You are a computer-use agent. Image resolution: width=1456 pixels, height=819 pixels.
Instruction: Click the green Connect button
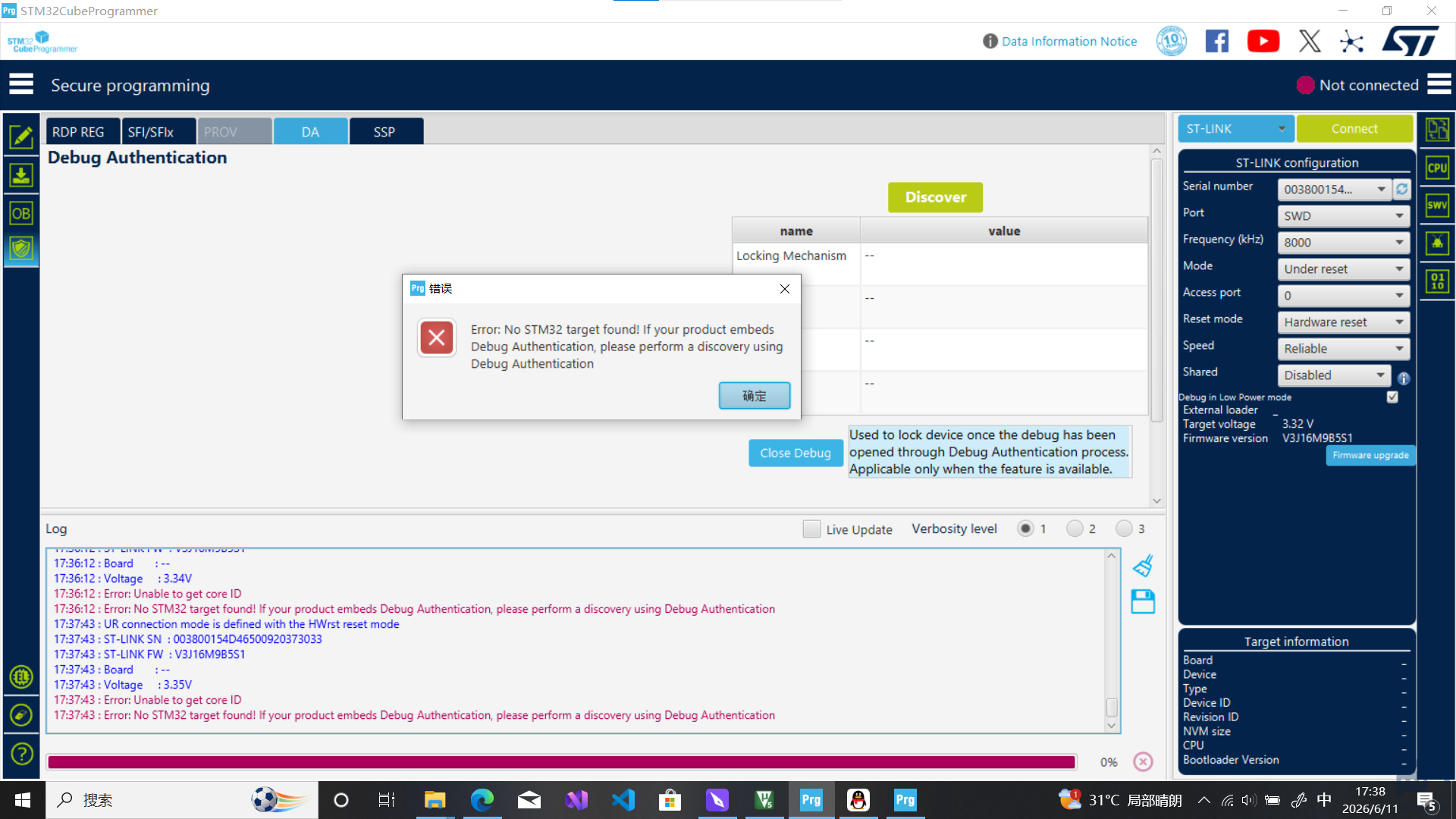pos(1354,129)
